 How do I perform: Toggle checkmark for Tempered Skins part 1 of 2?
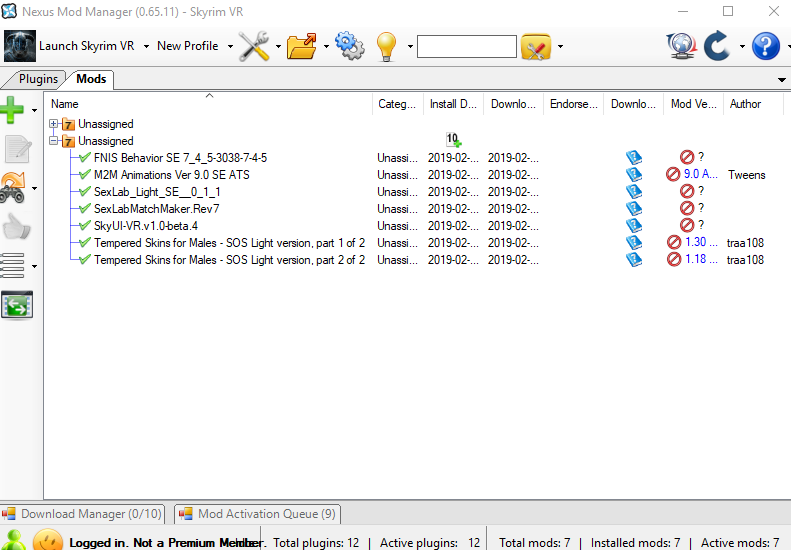click(85, 243)
